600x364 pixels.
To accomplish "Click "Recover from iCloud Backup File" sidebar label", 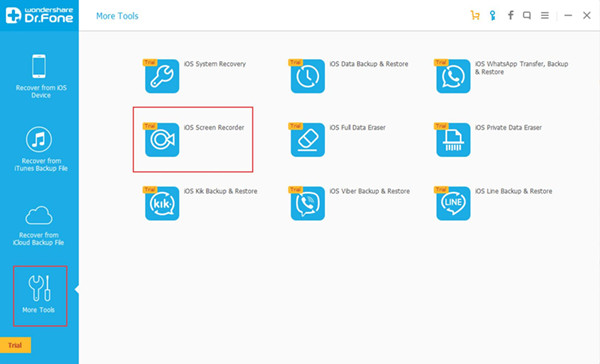I will (x=39, y=239).
